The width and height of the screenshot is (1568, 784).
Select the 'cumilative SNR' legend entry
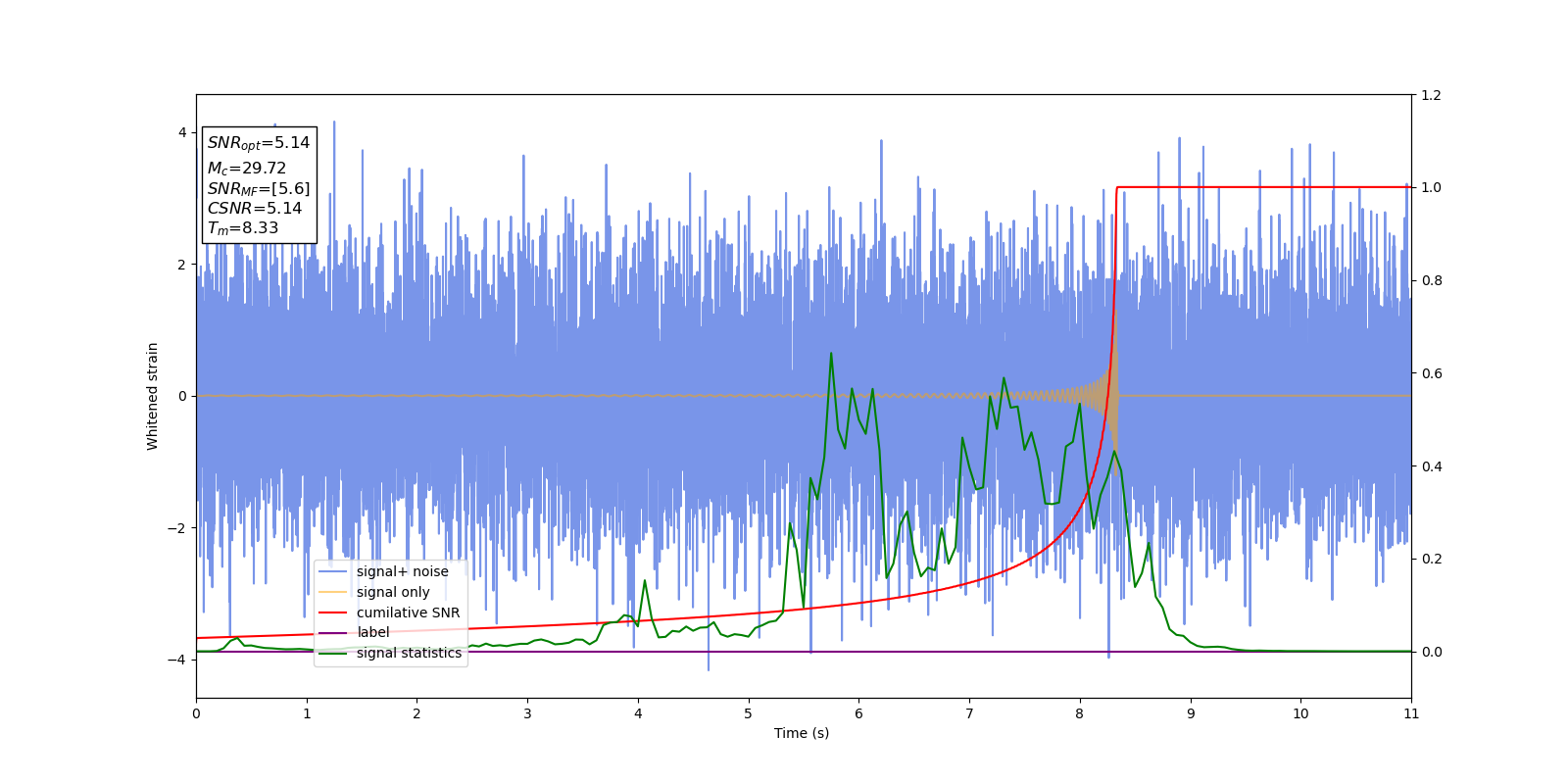390,612
